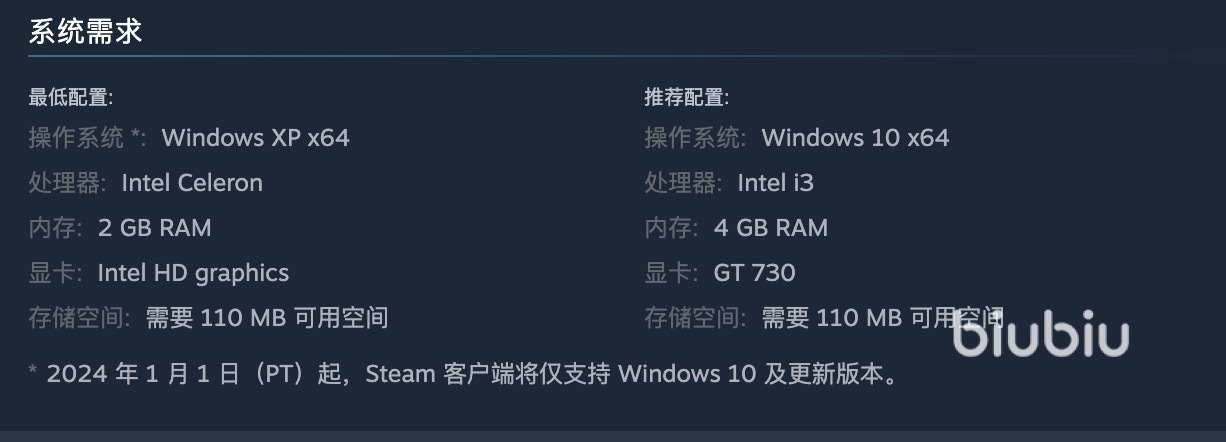Click the 存储空间 label under 最低配置
The width and height of the screenshot is (1226, 442).
pyautogui.click(x=78, y=319)
